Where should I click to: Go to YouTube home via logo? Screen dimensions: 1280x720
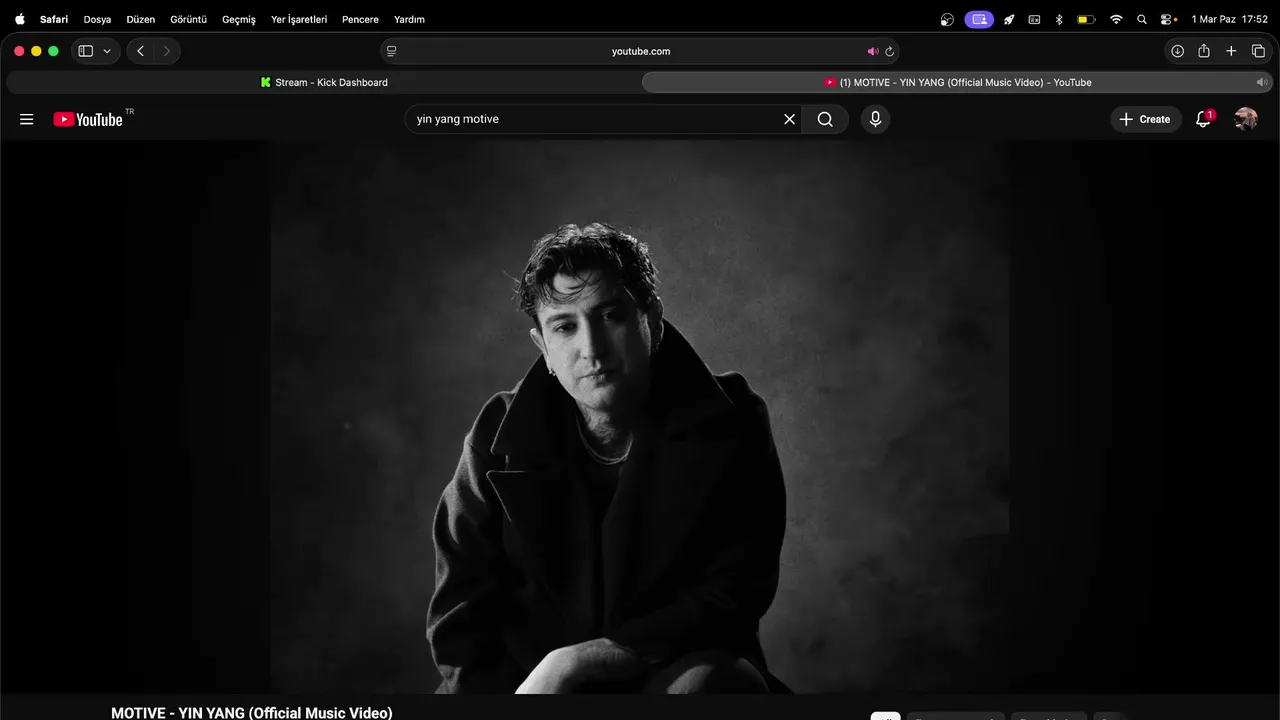pyautogui.click(x=88, y=119)
